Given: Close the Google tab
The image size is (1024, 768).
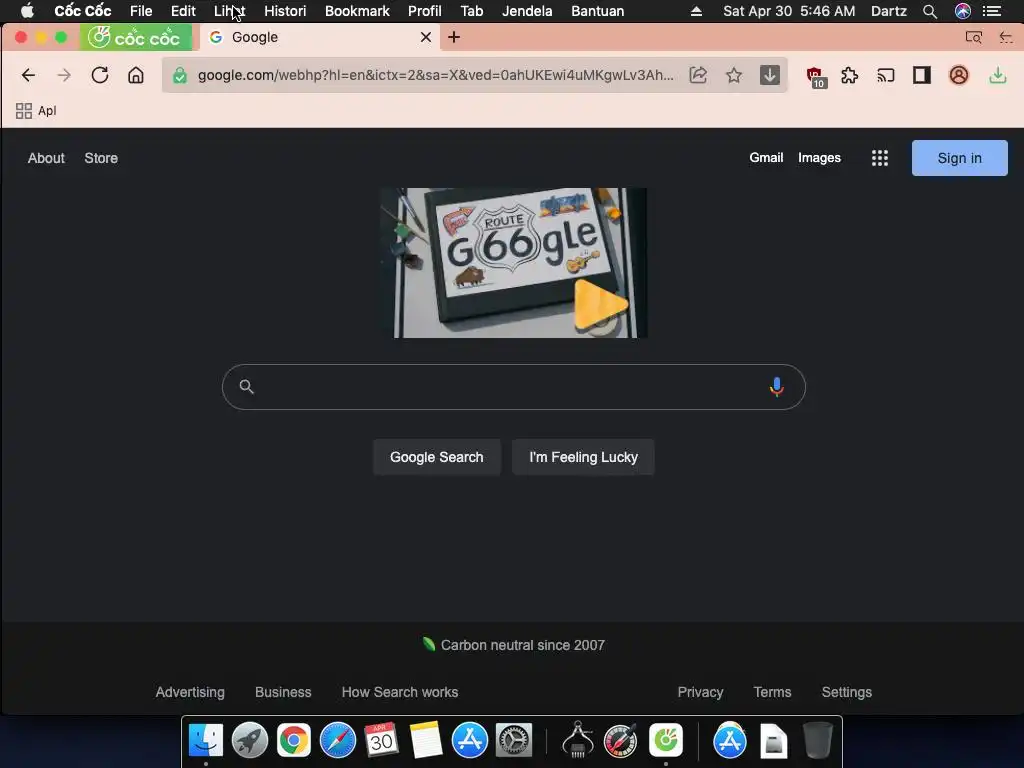Looking at the screenshot, I should pyautogui.click(x=426, y=37).
